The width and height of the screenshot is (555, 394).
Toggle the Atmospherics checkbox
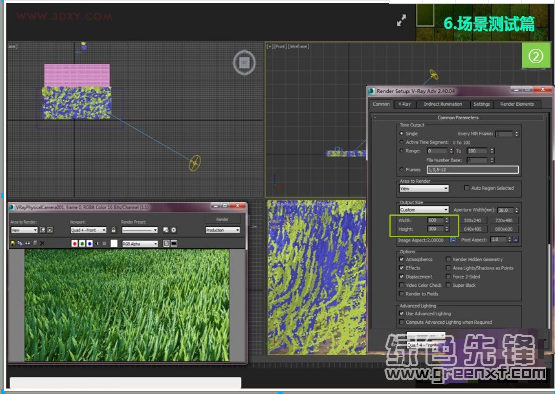pyautogui.click(x=402, y=259)
